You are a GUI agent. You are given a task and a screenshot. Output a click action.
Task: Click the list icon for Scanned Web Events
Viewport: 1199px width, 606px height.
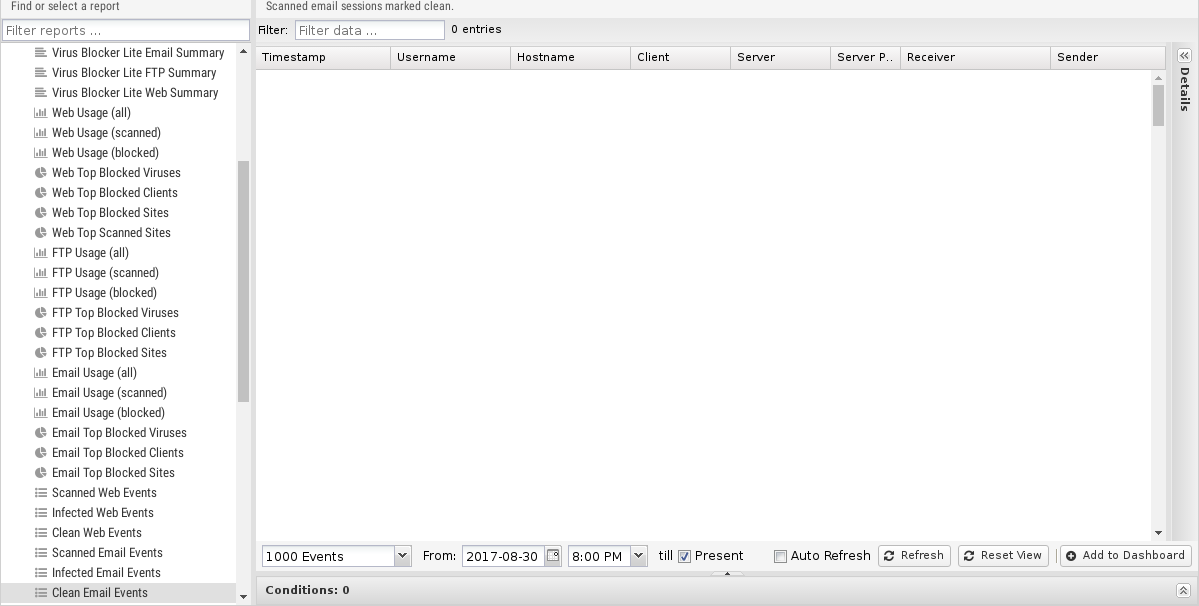coord(41,493)
